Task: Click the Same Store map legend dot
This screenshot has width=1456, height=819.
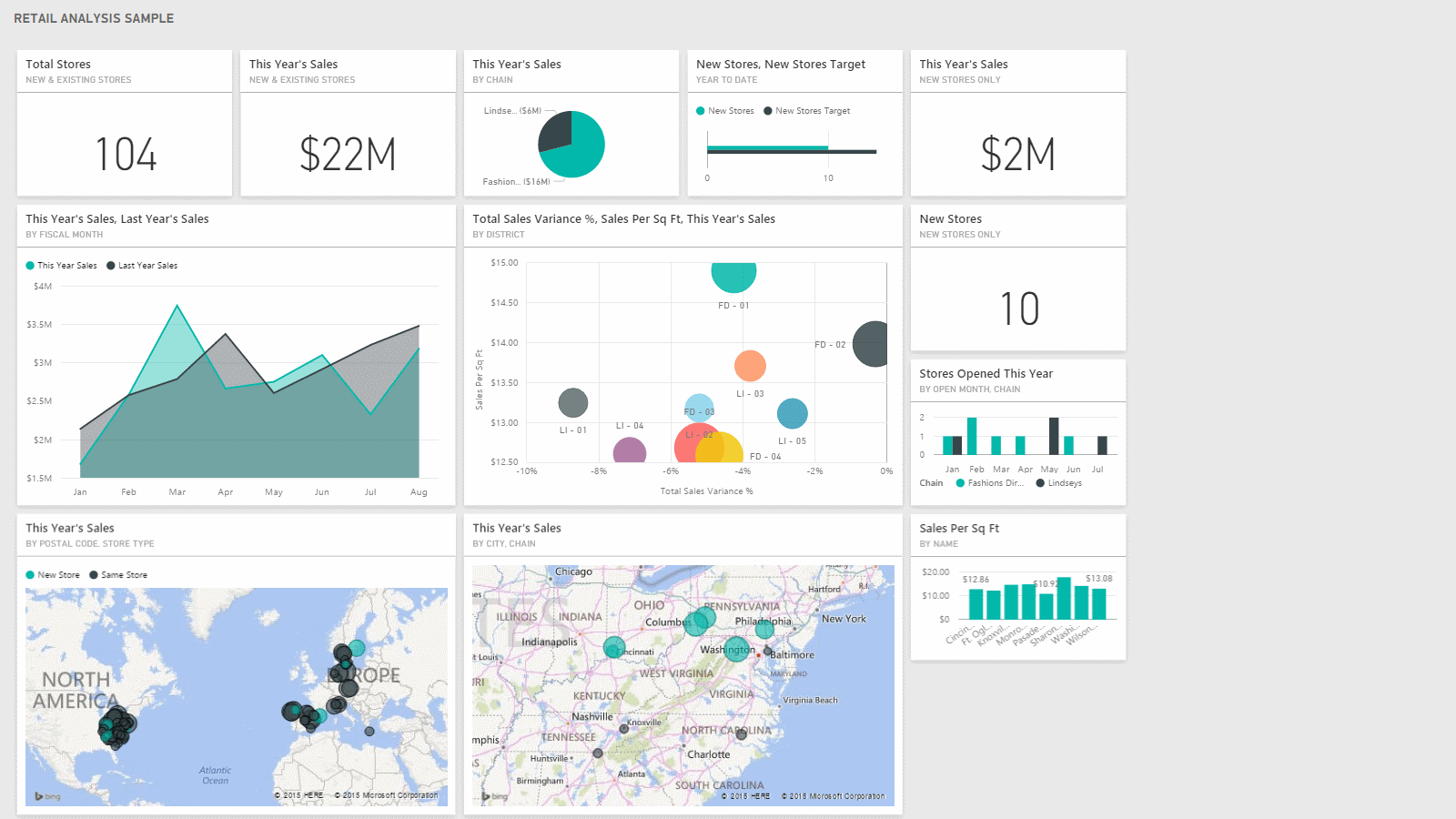Action: pyautogui.click(x=94, y=575)
